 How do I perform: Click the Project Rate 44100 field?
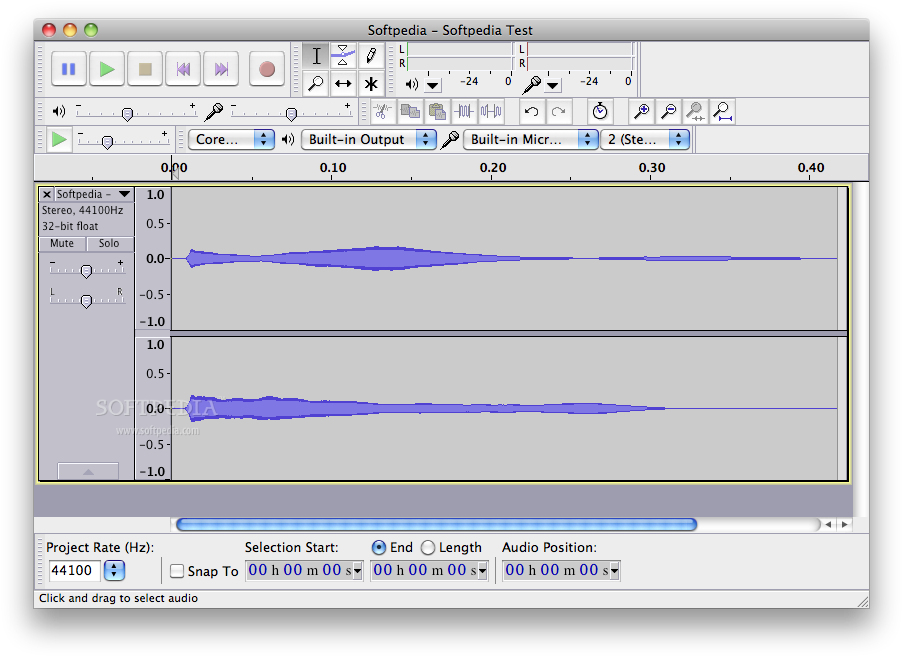[x=75, y=571]
